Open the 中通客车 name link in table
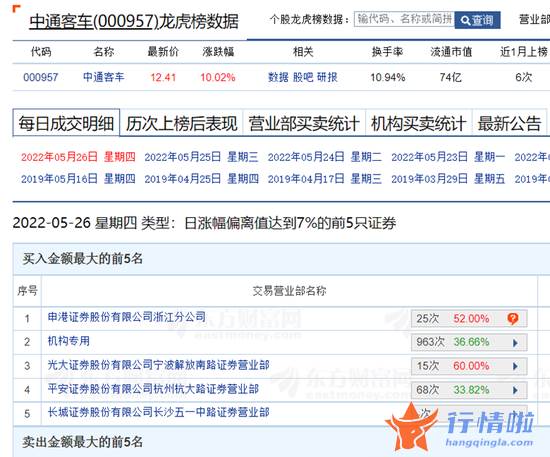This screenshot has width=550, height=457. [x=104, y=77]
